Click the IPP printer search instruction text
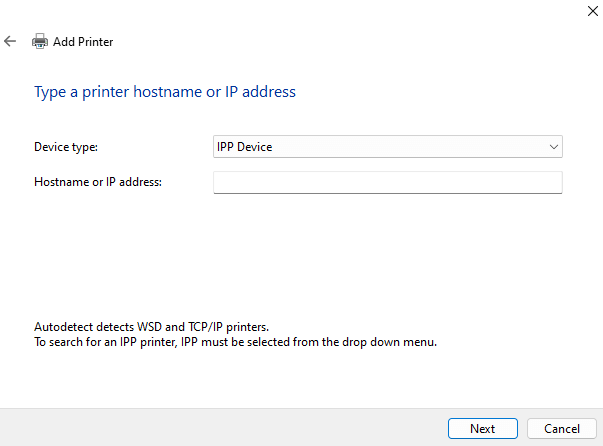603x446 pixels. (235, 342)
